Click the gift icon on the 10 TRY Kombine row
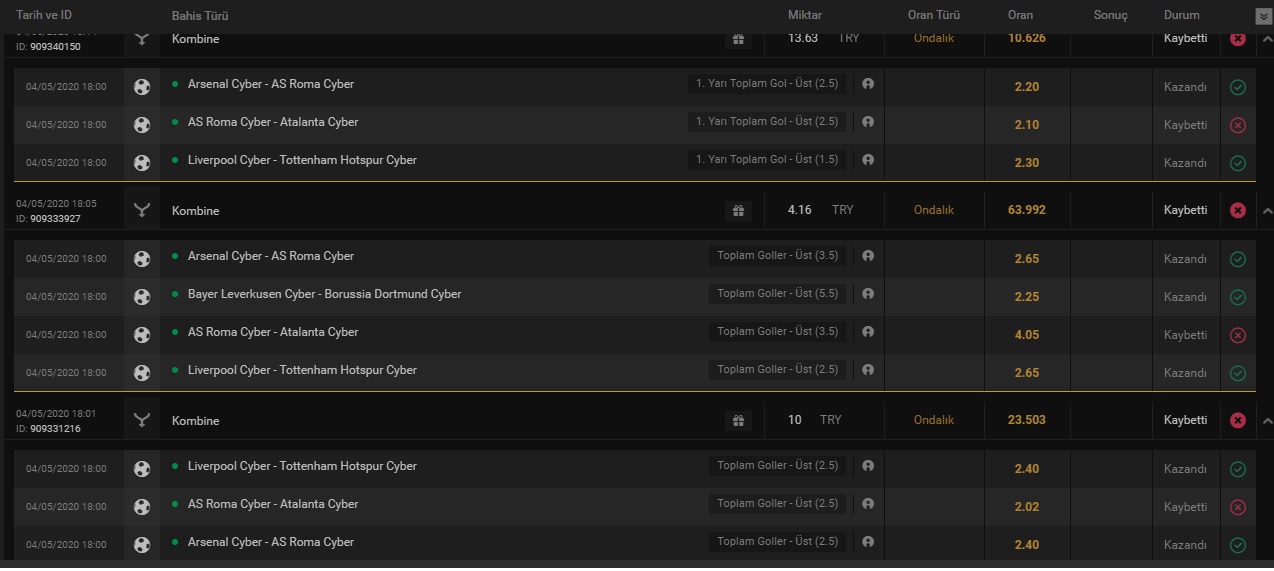Screen dimensions: 1274x571 click(x=738, y=421)
